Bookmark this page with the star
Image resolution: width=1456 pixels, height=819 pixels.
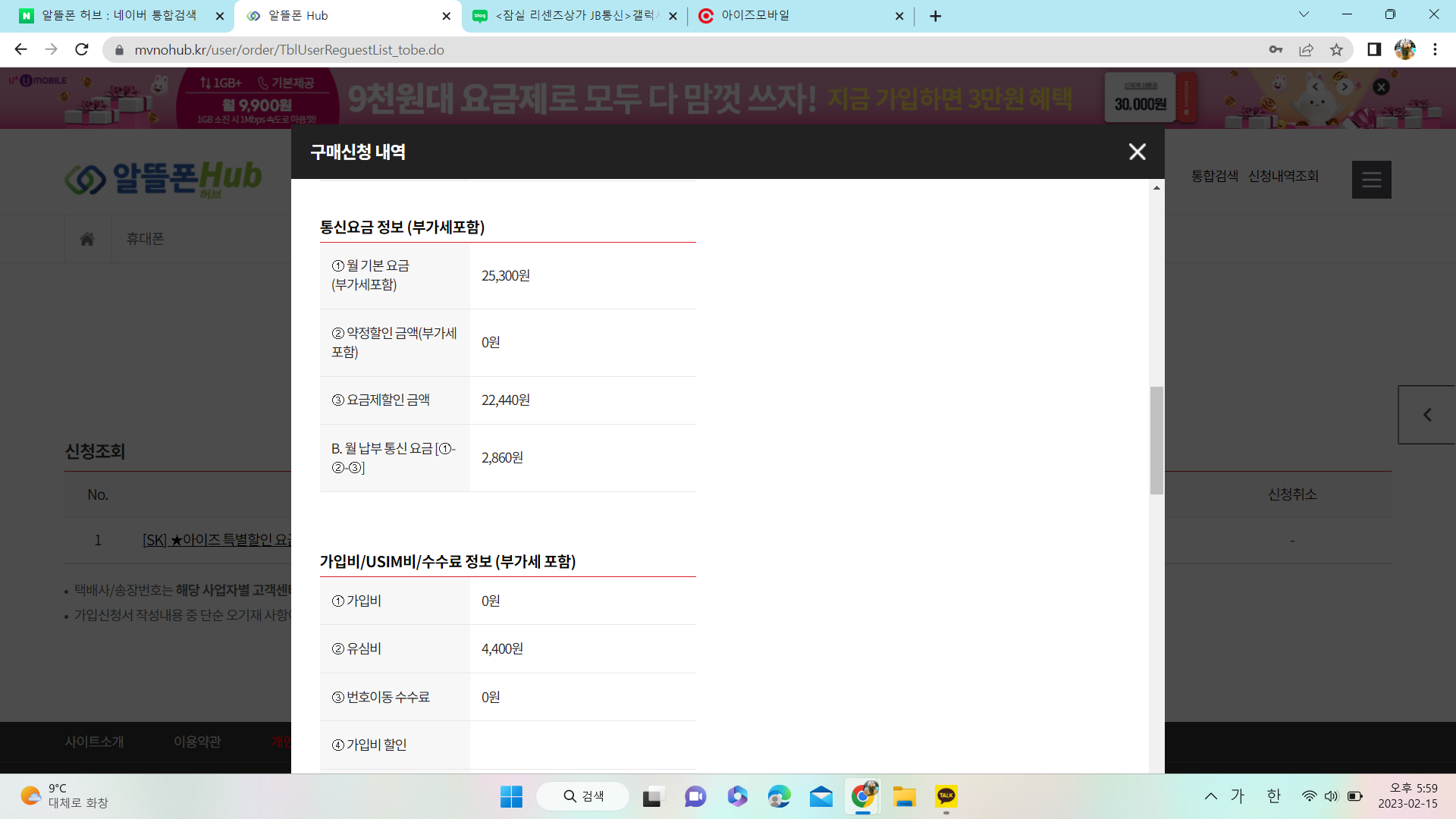pos(1336,49)
